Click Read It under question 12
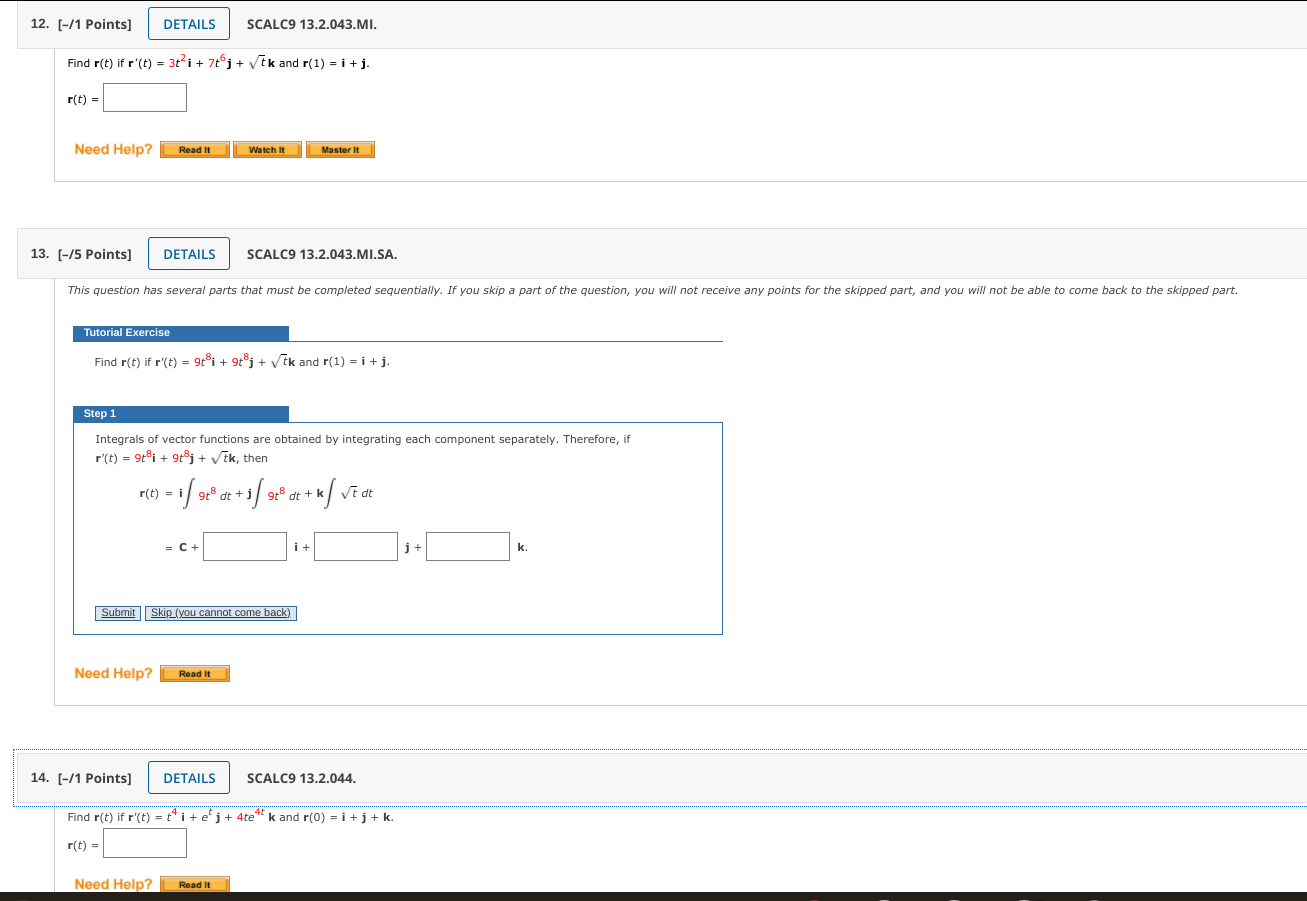This screenshot has width=1307, height=901. pos(194,149)
